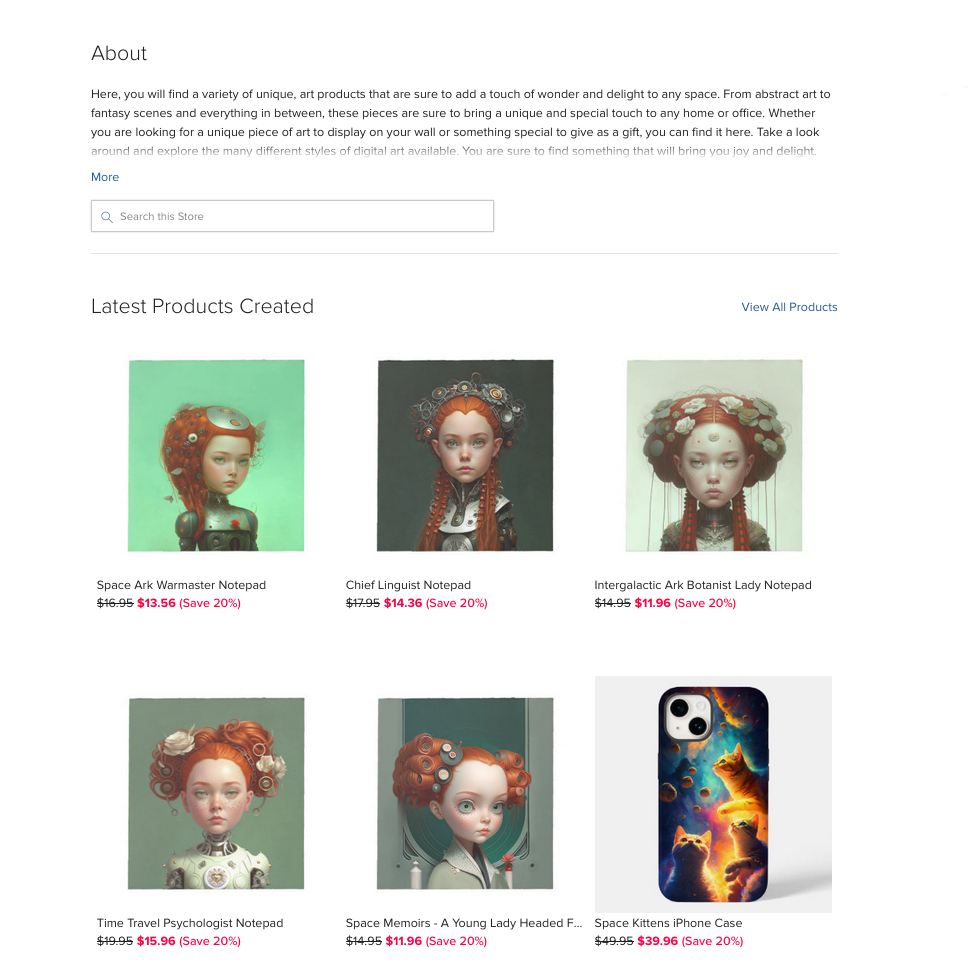This screenshot has width=972, height=971.
Task: Click the $13.56 sale price
Action: tap(156, 603)
